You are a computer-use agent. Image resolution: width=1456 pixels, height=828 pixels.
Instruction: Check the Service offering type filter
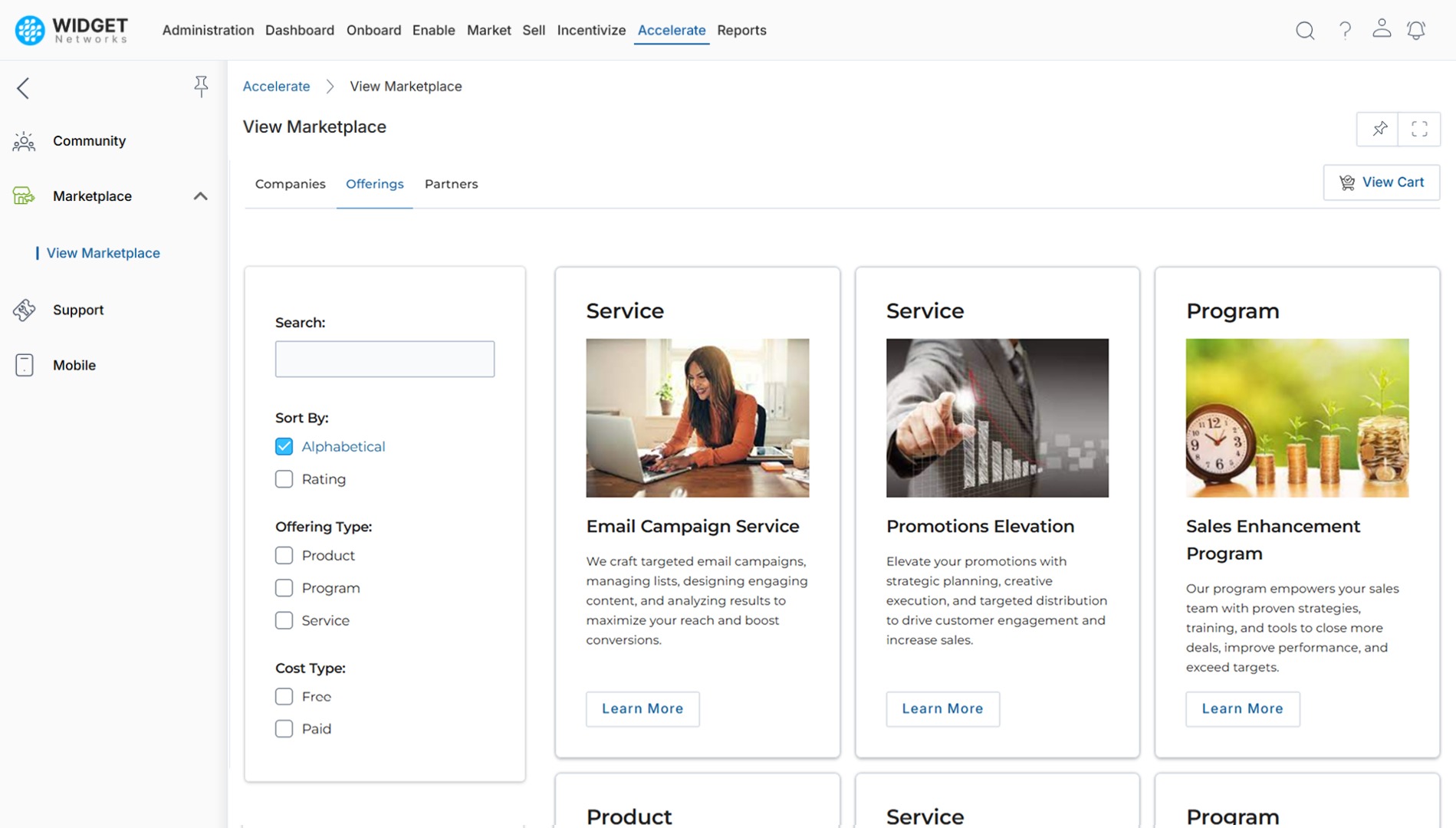point(284,620)
